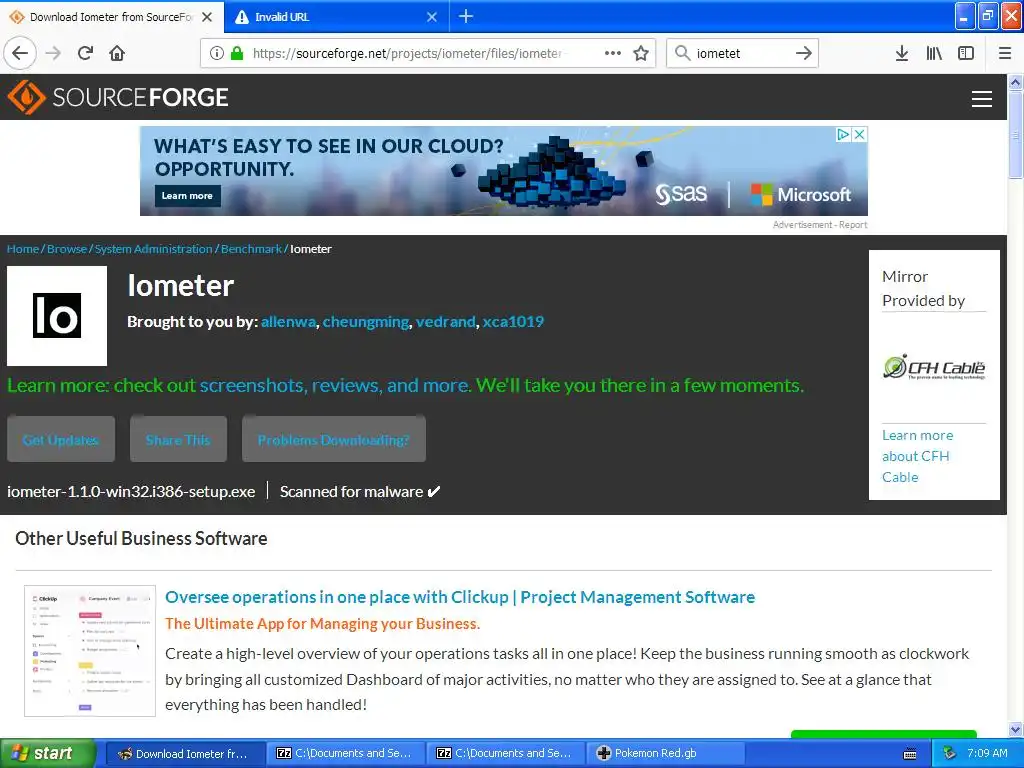
Task: Click the search bar go arrow
Action: click(x=804, y=53)
